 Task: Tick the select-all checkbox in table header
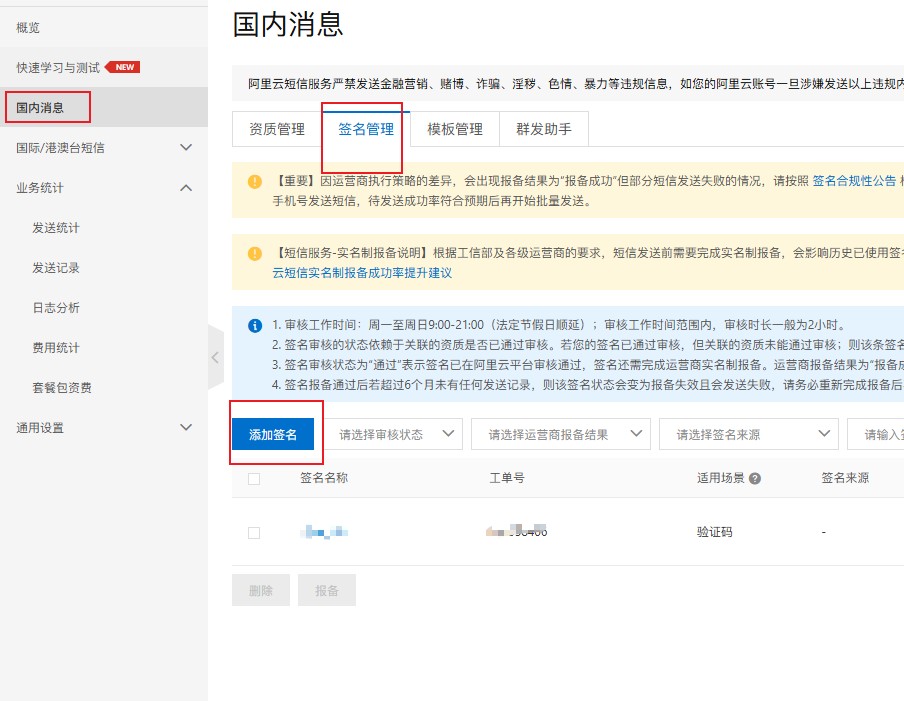point(254,478)
